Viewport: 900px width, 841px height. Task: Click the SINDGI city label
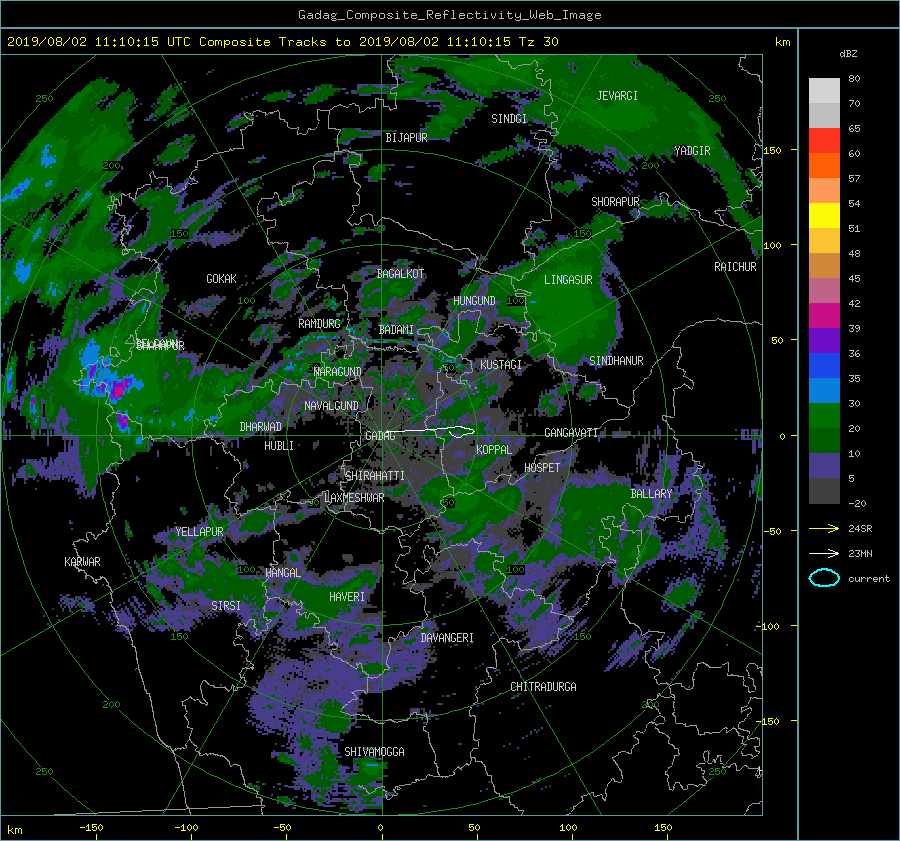point(509,119)
